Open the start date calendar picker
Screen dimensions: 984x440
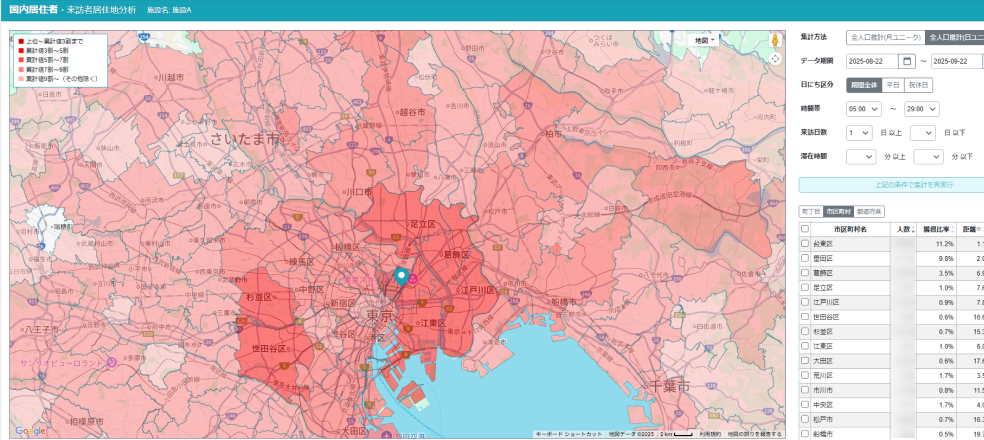906,61
